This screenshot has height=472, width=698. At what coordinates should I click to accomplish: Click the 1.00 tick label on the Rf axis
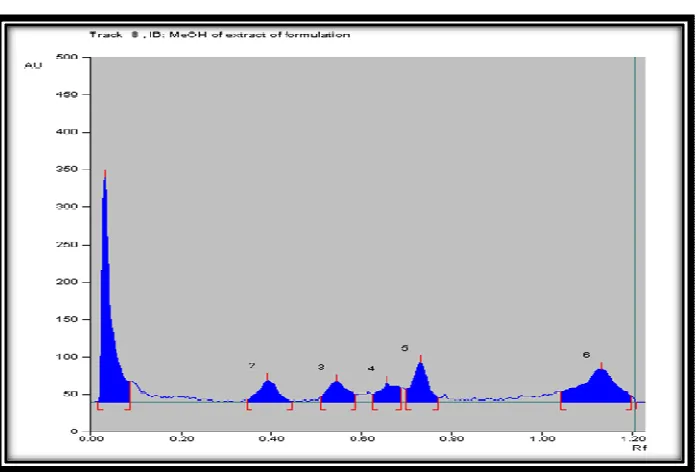(x=542, y=439)
